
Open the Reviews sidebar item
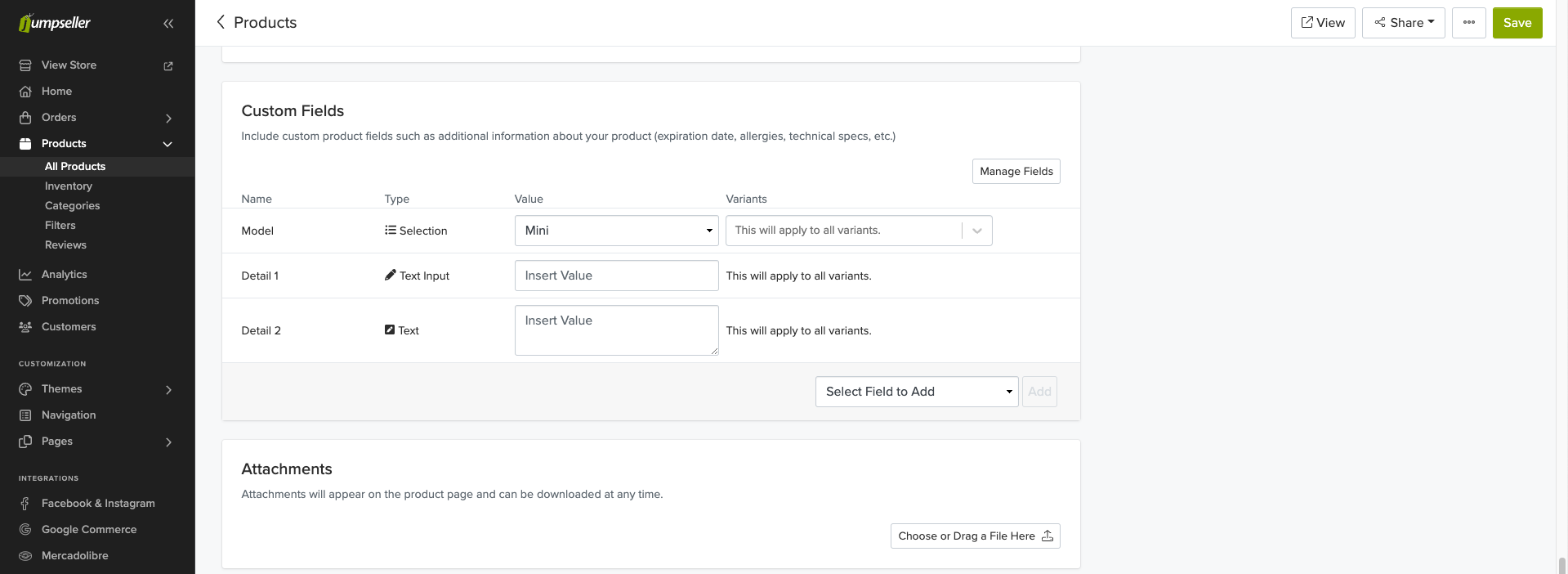pos(65,245)
